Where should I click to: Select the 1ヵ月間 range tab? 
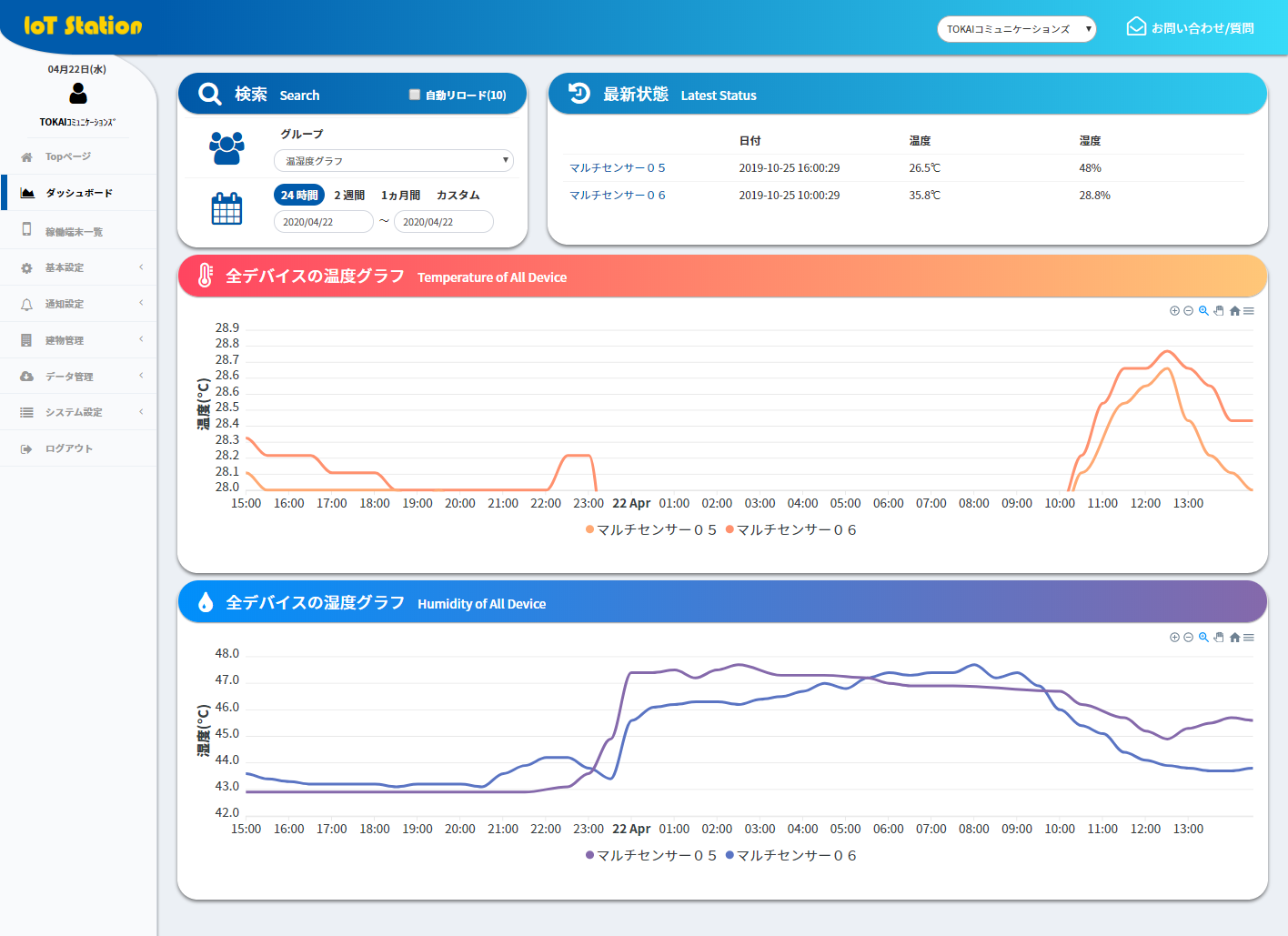[x=400, y=195]
